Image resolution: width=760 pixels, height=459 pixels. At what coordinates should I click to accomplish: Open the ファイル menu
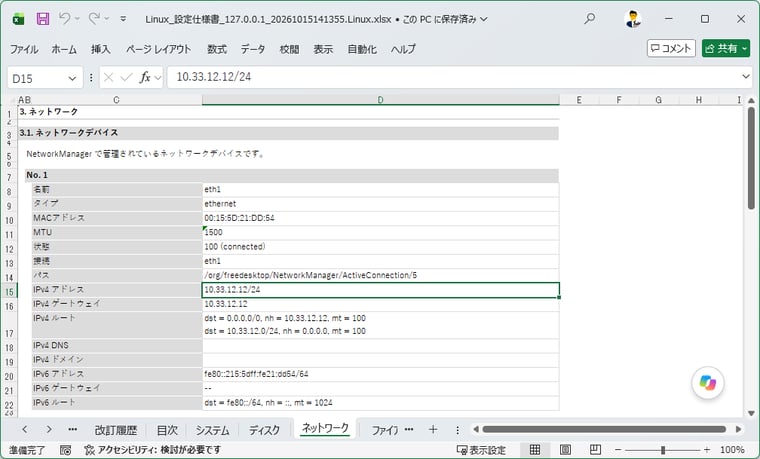[24, 49]
